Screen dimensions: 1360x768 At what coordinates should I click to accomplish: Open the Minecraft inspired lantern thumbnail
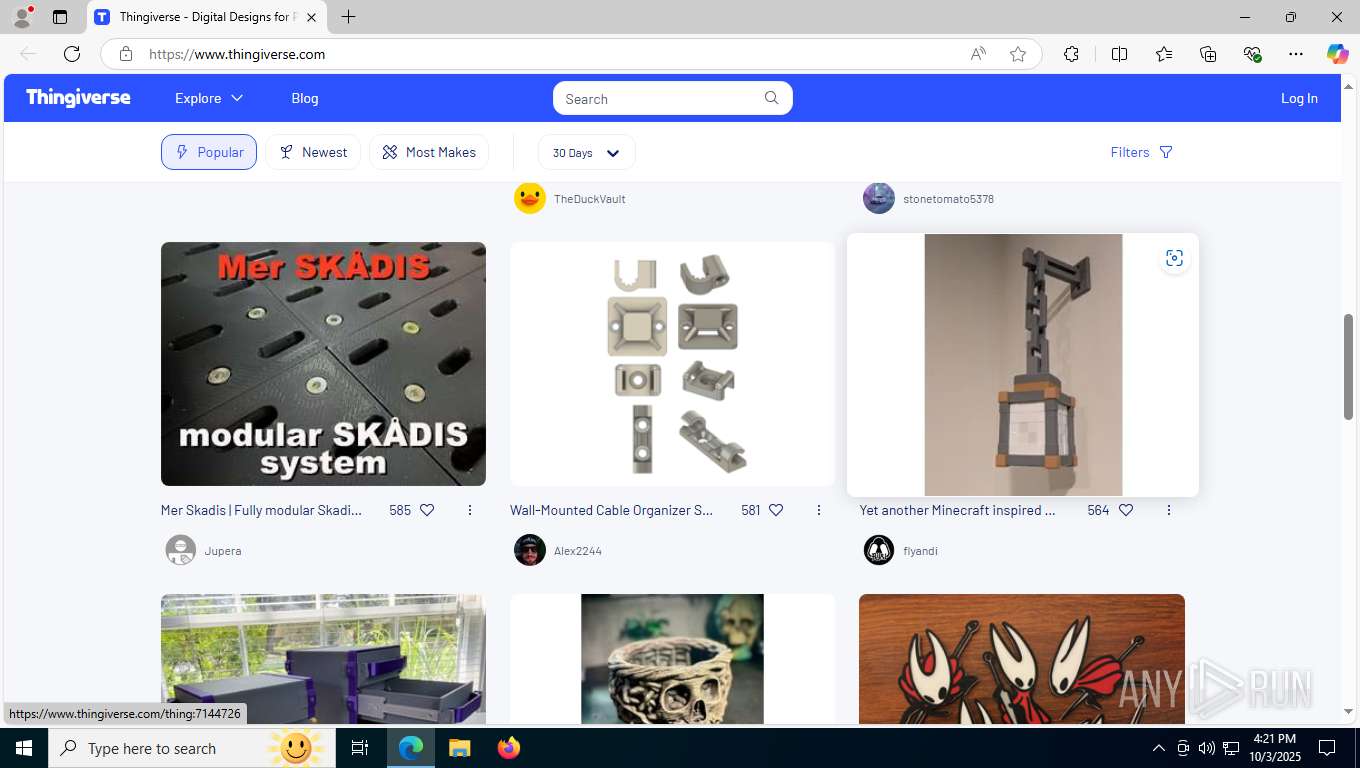(1022, 365)
